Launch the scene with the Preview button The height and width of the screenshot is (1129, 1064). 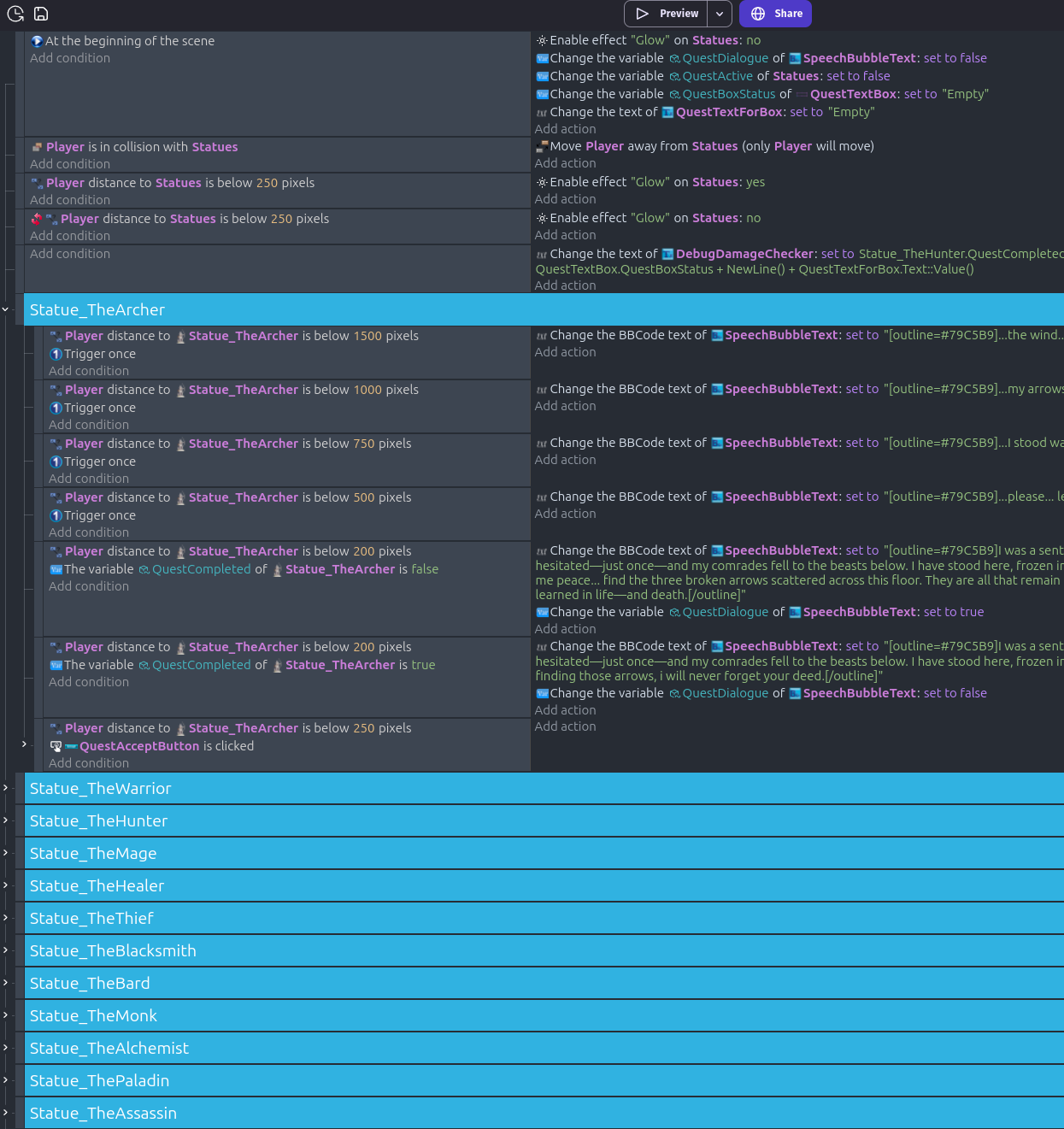click(x=667, y=14)
